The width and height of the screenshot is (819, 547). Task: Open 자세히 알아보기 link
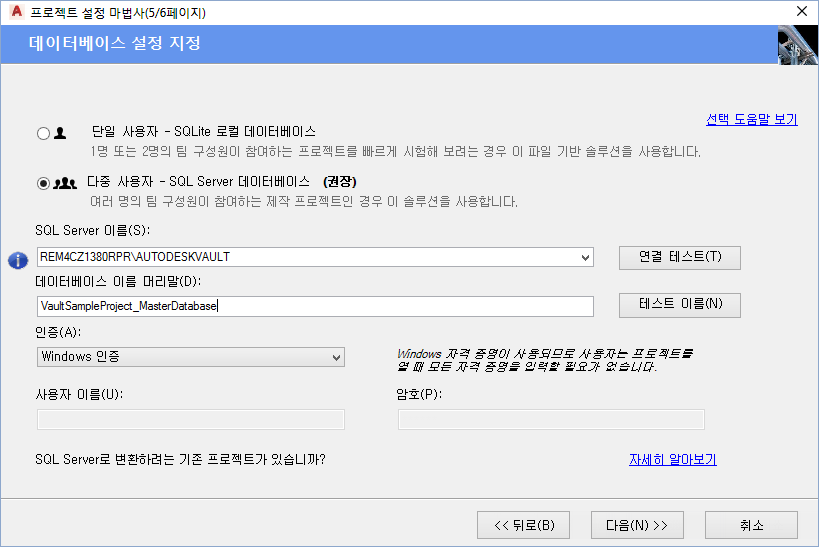673,459
